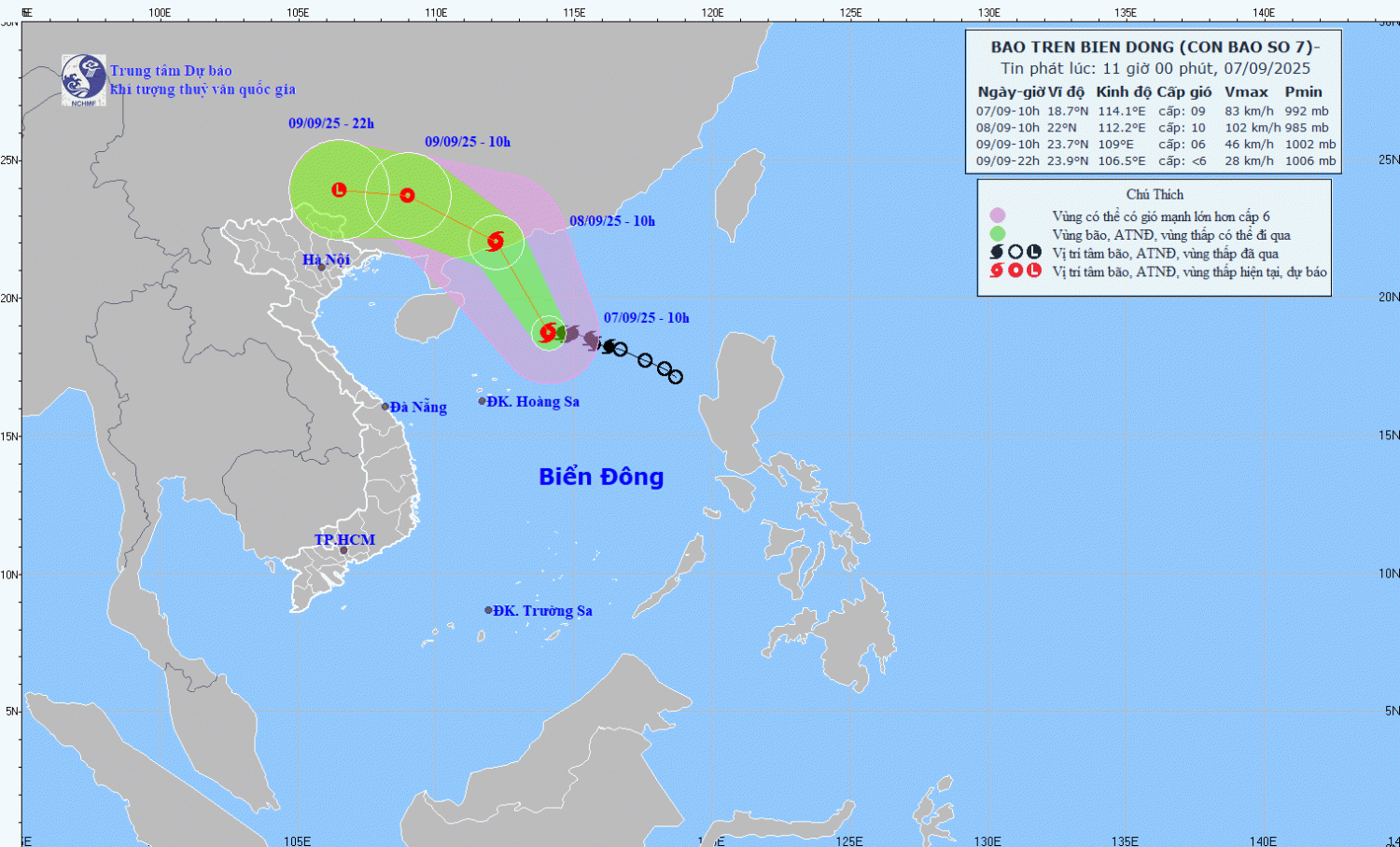Click the Hà Nội city dot
This screenshot has width=1400, height=847.
(321, 268)
